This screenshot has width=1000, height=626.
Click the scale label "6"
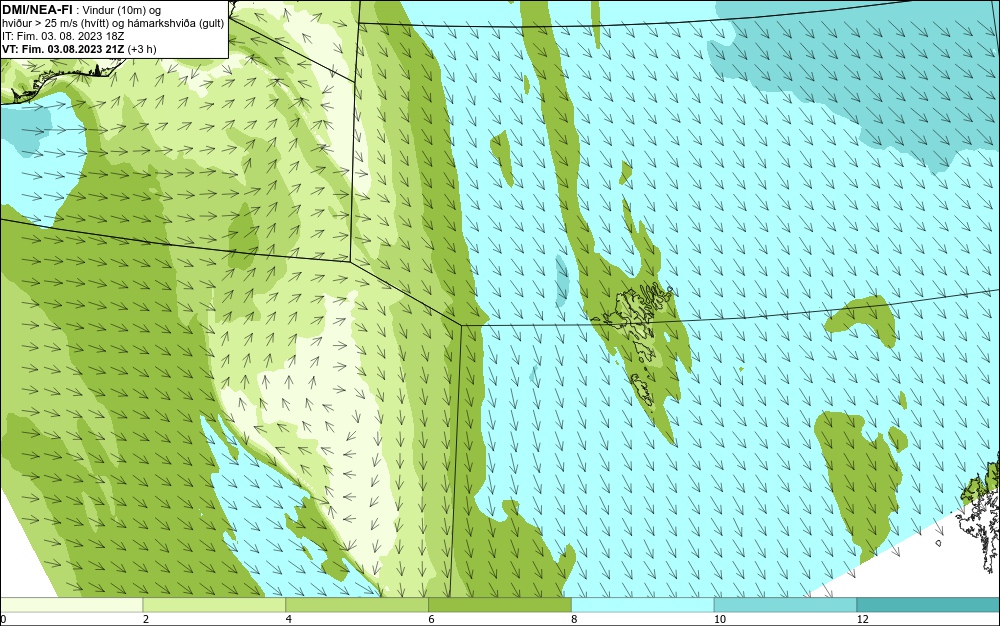pos(432,619)
